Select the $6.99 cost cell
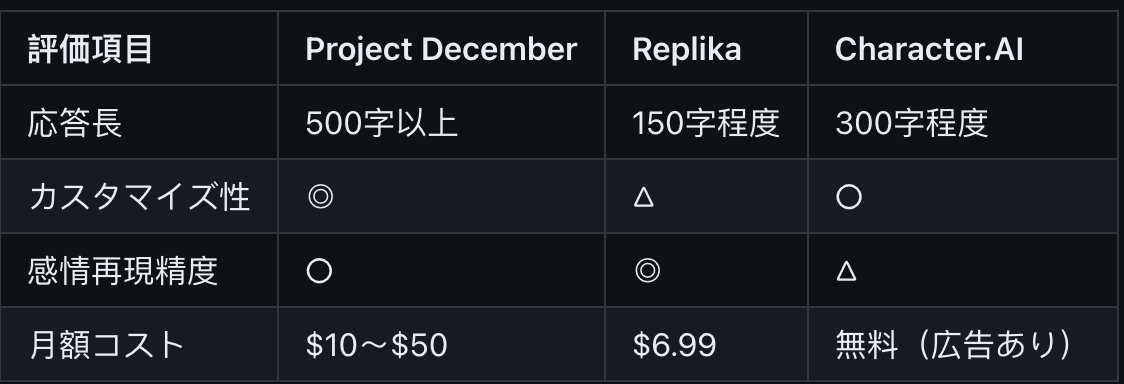 click(x=674, y=345)
